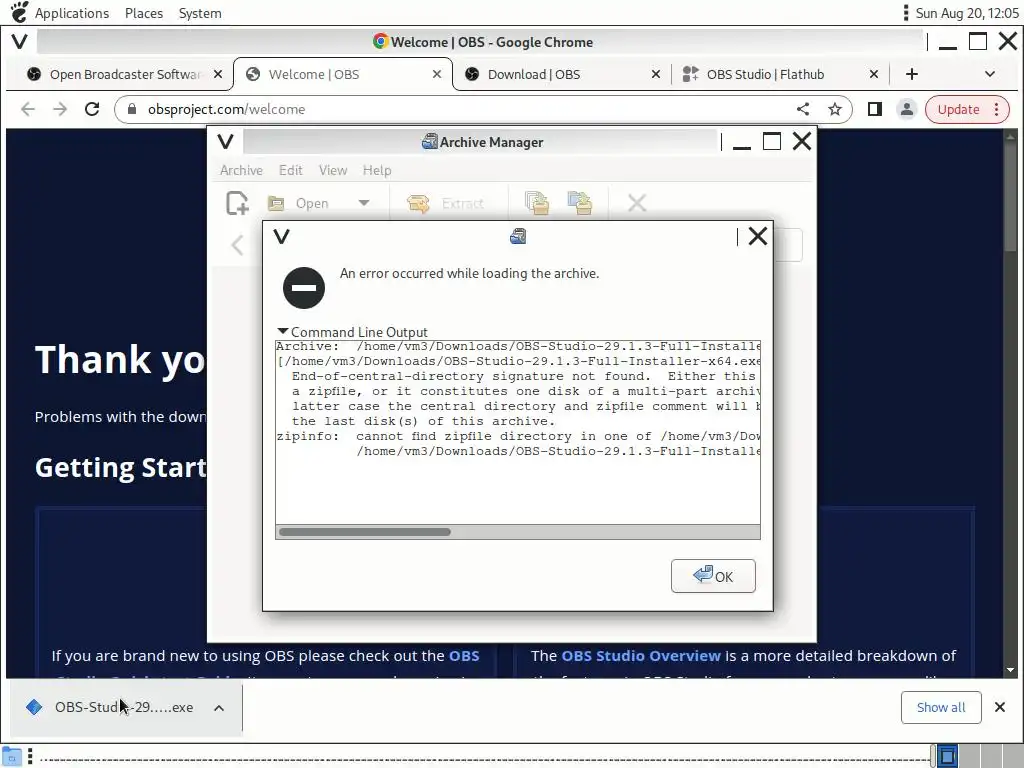This screenshot has width=1024, height=768.
Task: Open the System menu
Action: pyautogui.click(x=200, y=13)
